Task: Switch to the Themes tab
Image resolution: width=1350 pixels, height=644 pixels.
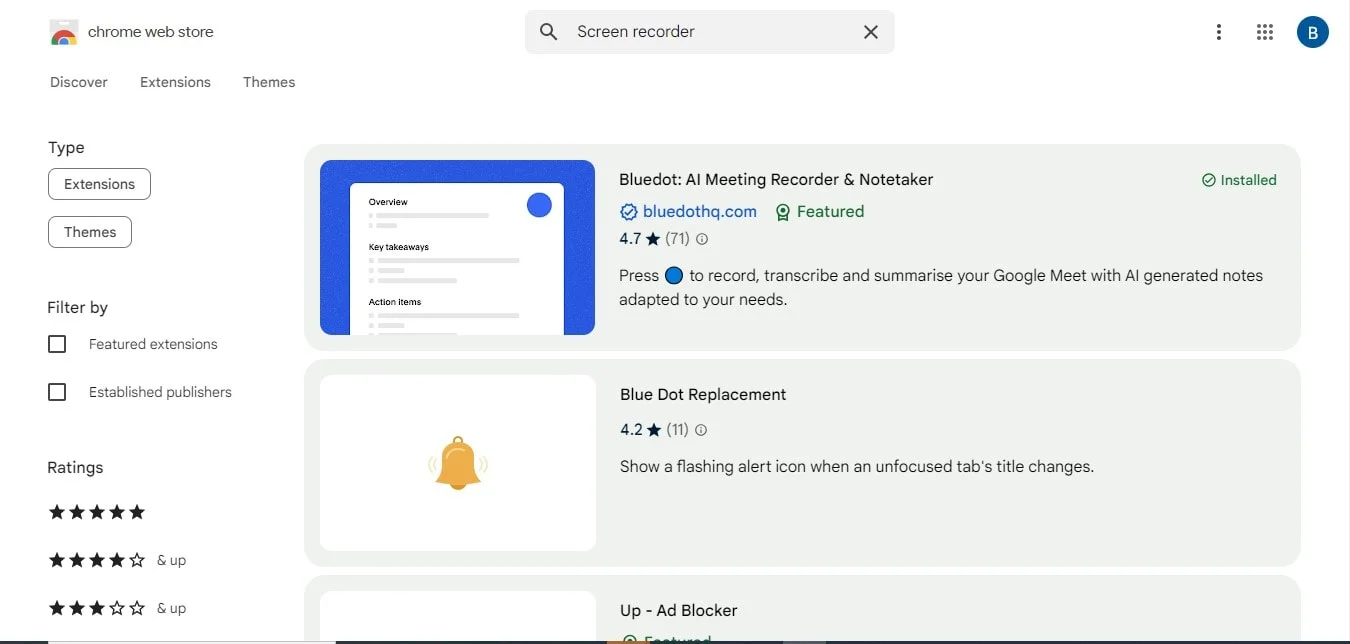Action: point(269,82)
